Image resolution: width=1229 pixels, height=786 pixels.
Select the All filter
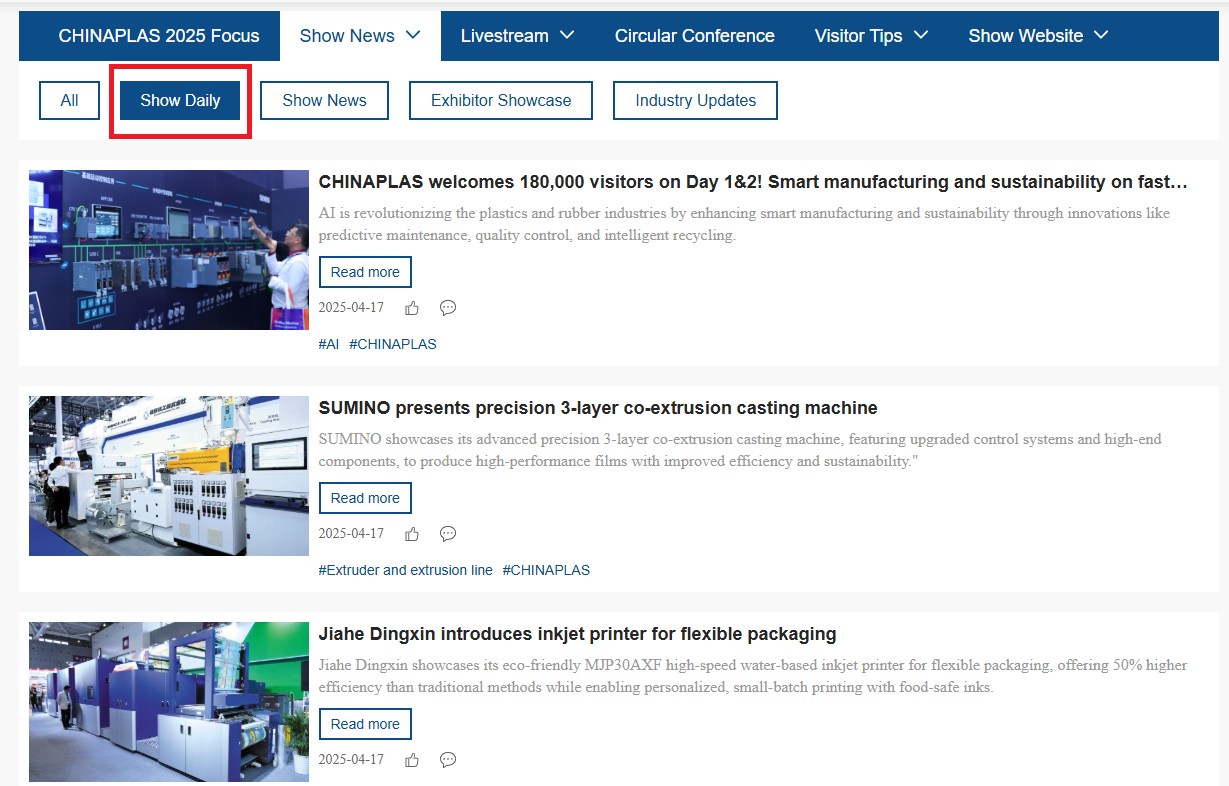click(69, 100)
